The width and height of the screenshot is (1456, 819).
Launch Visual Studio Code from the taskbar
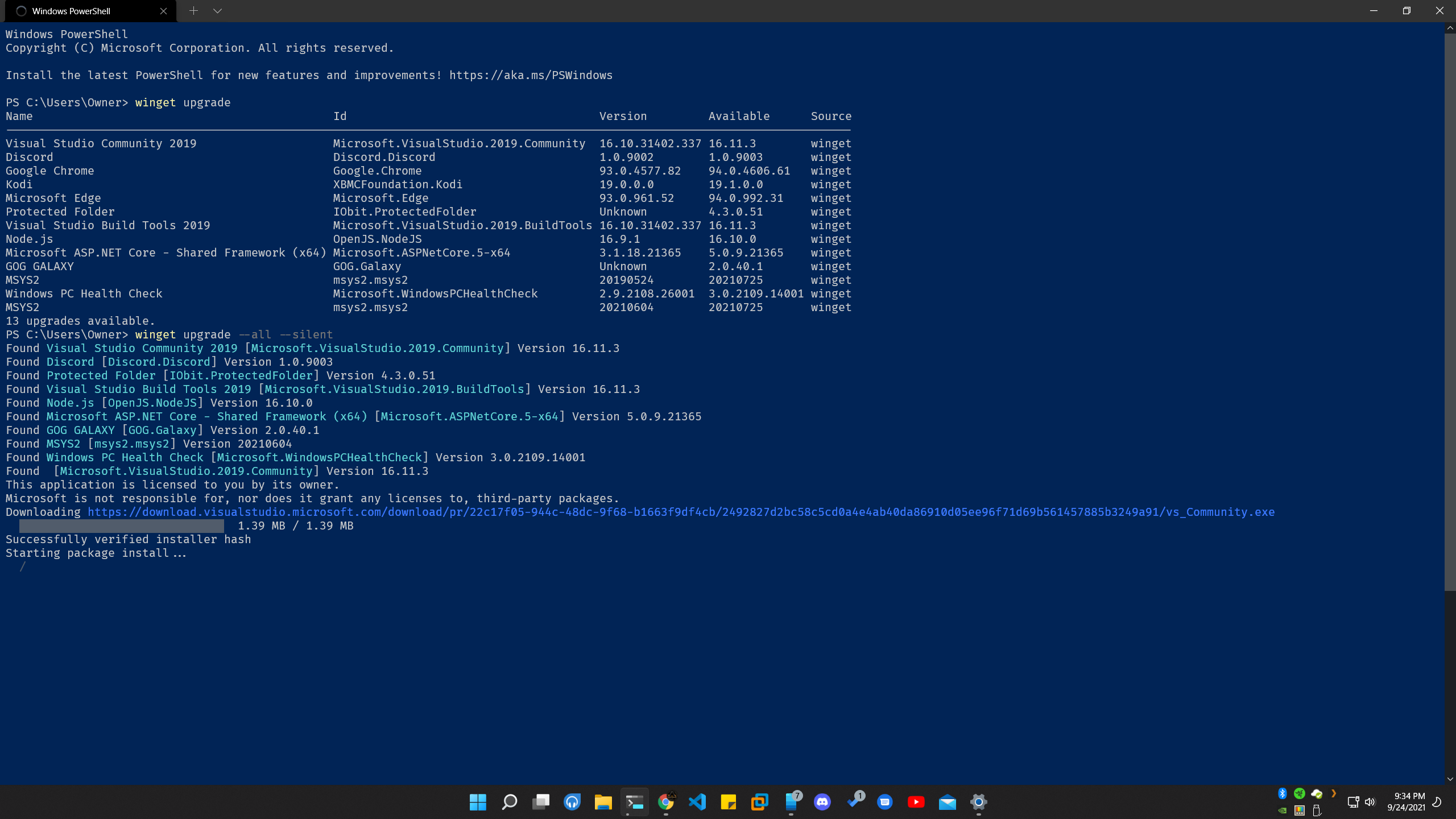pyautogui.click(x=697, y=802)
